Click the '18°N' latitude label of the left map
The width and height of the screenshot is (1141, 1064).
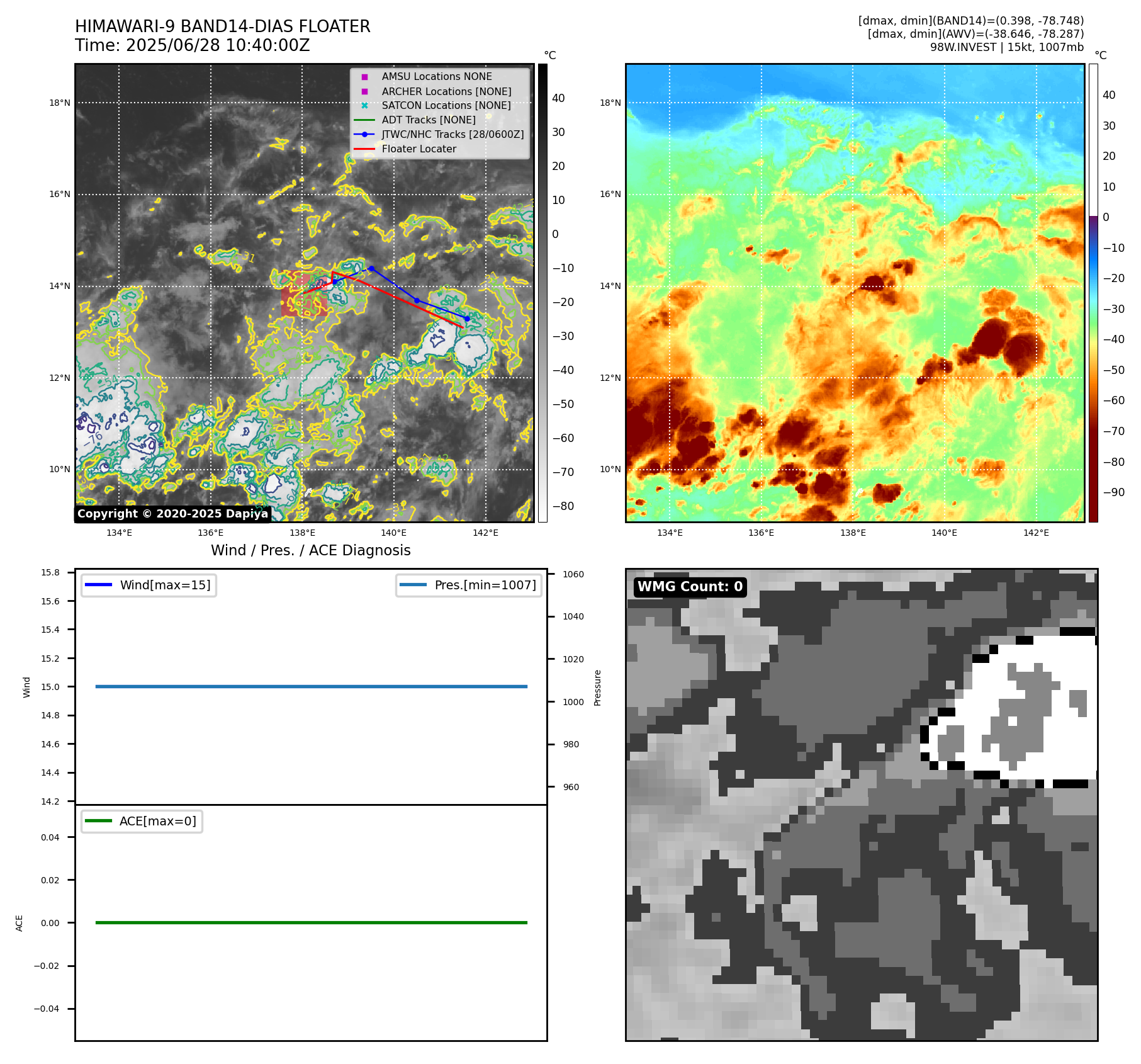click(x=60, y=103)
